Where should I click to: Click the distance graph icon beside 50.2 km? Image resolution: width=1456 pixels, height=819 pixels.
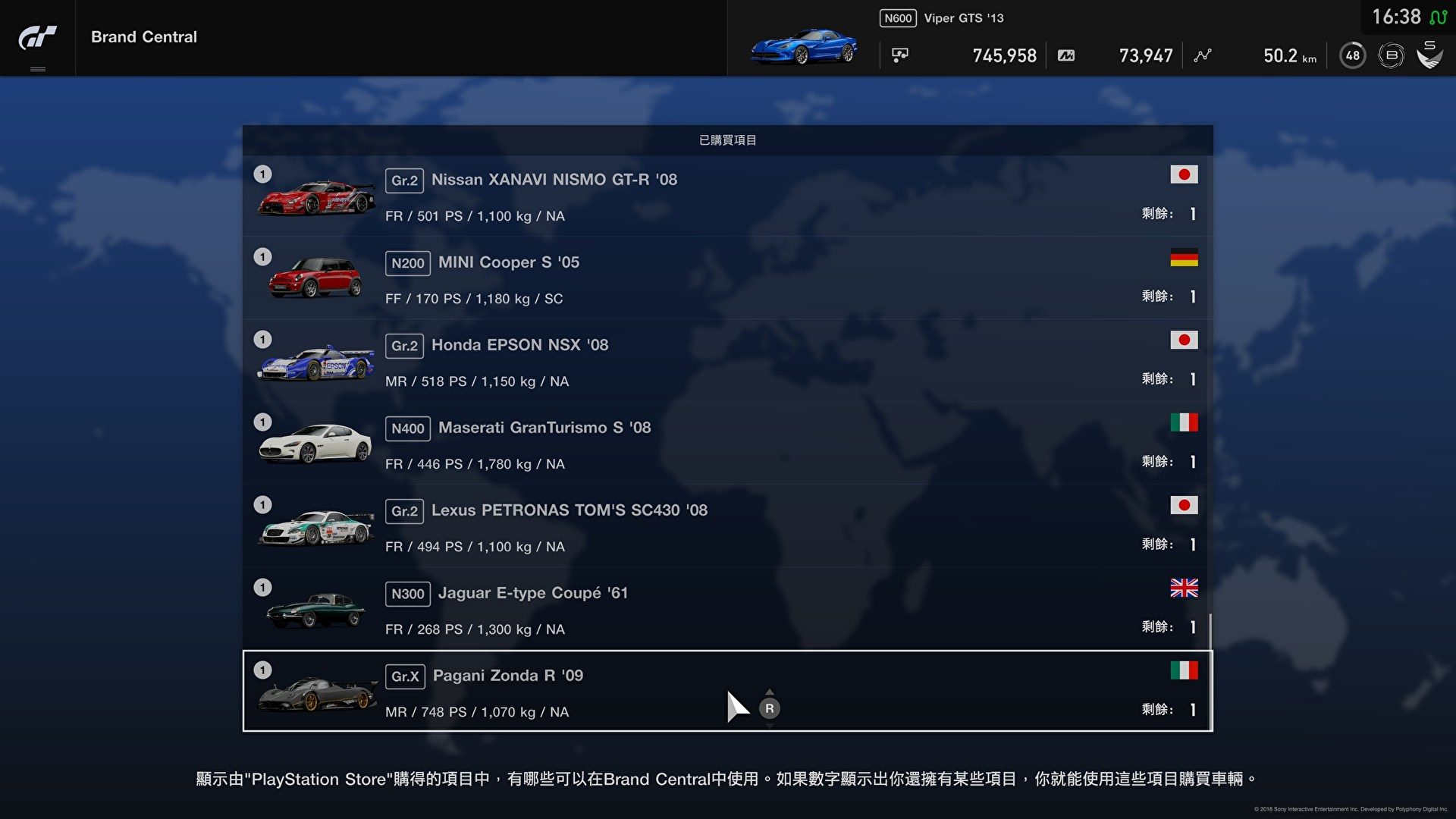pyautogui.click(x=1203, y=55)
